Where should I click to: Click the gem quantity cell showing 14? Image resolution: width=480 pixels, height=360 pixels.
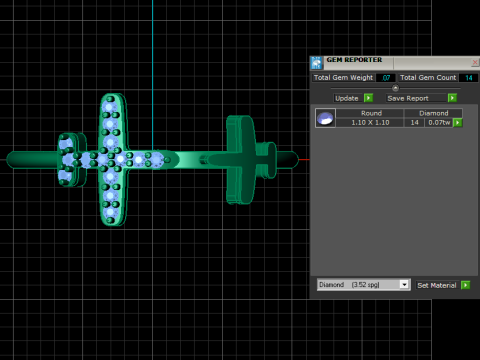click(x=414, y=122)
